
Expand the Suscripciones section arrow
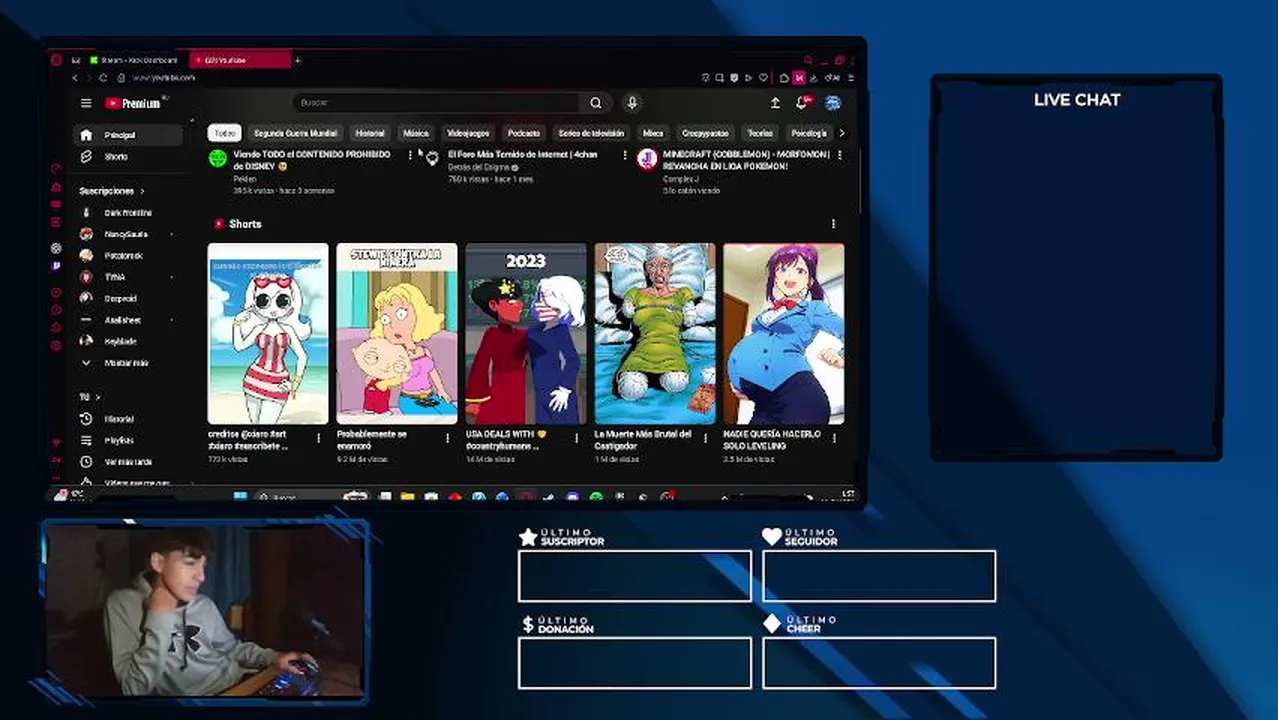pos(142,191)
